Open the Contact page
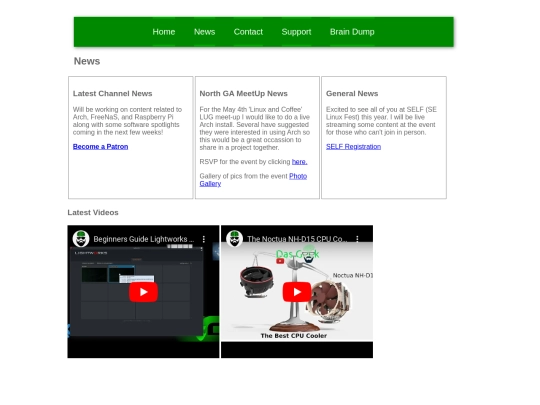Image resolution: width=540 pixels, height=405 pixels. [248, 32]
